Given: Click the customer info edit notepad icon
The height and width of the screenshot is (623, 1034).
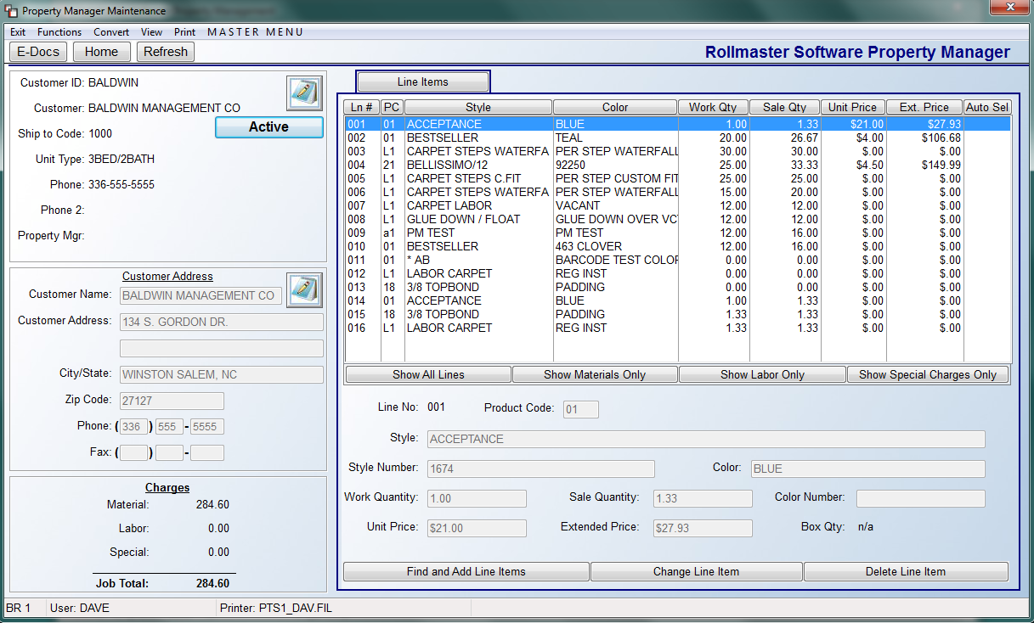Looking at the screenshot, I should (304, 92).
